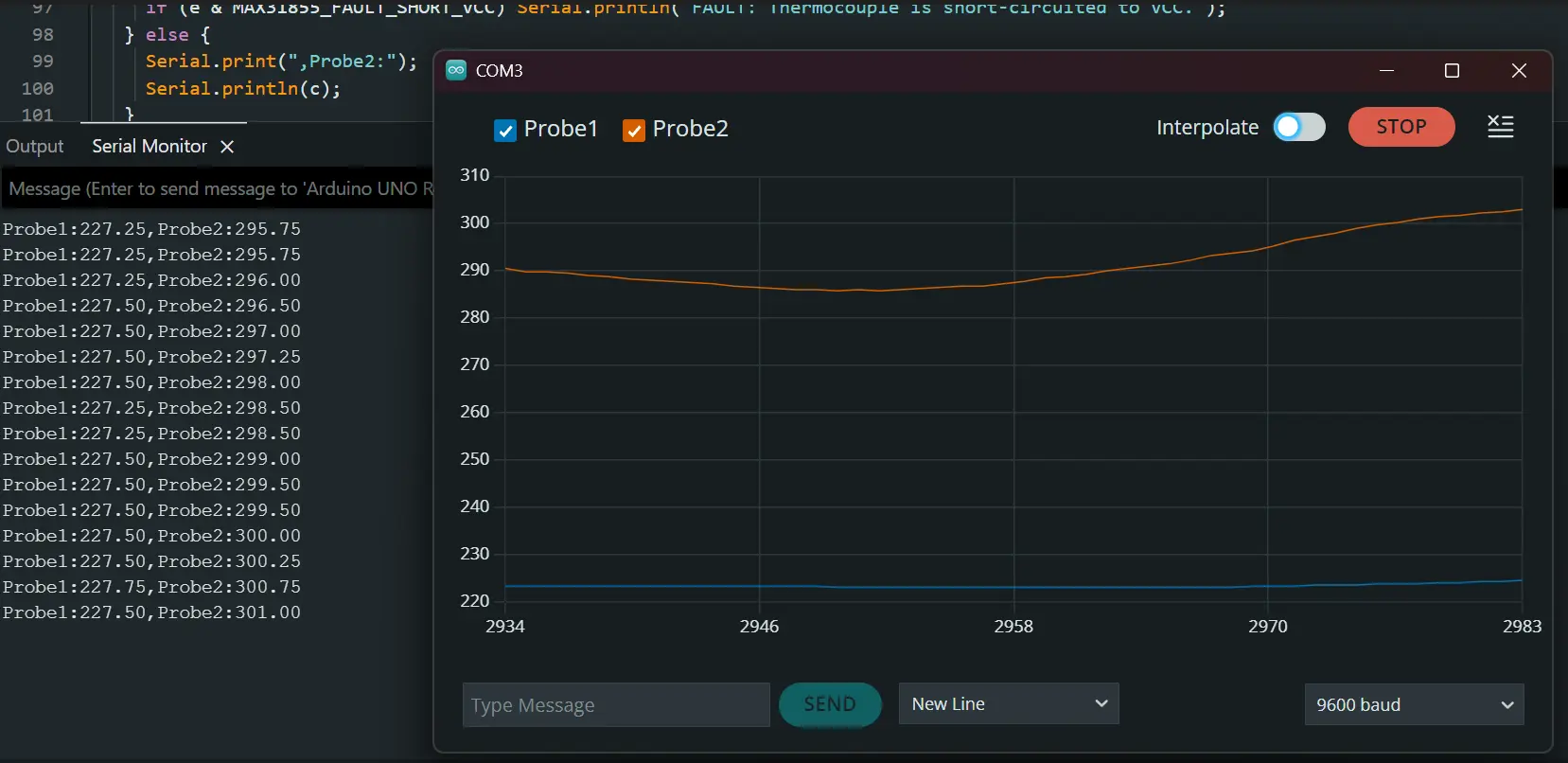
Task: Open the 9600 baud rate dropdown
Action: pyautogui.click(x=1414, y=704)
